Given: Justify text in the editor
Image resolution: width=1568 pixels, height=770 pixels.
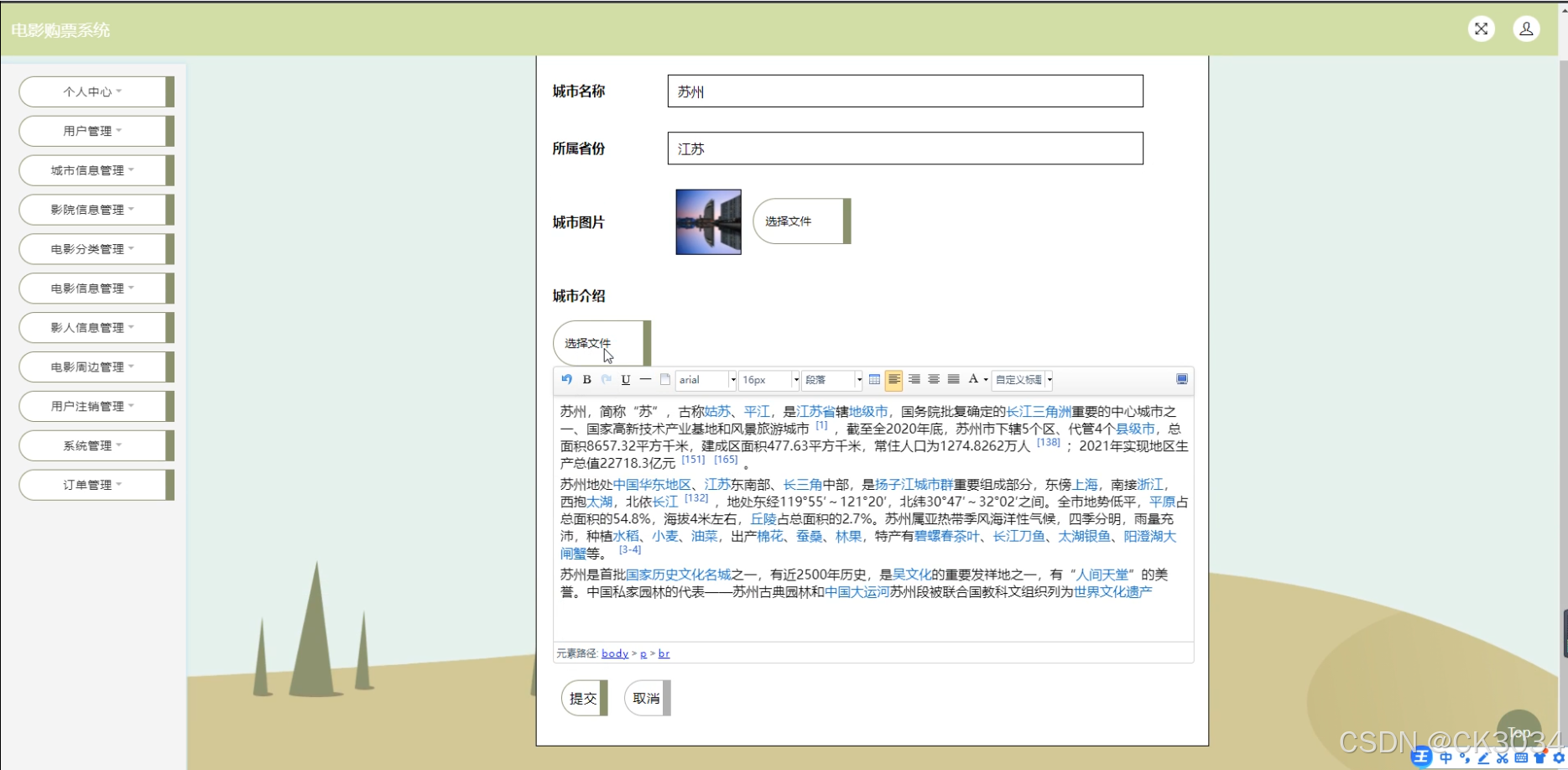Looking at the screenshot, I should (954, 380).
